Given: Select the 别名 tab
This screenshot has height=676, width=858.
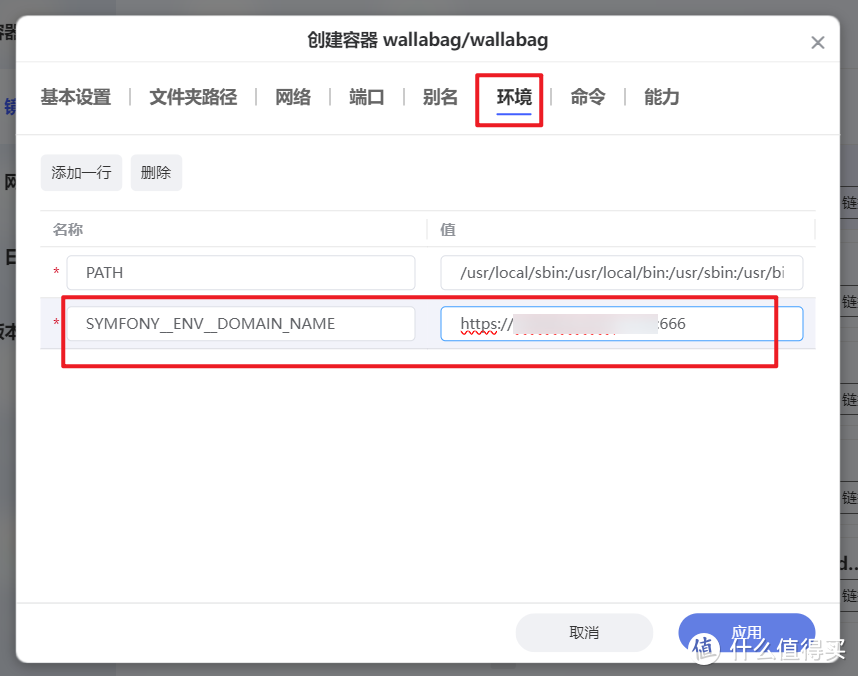Looking at the screenshot, I should [440, 97].
